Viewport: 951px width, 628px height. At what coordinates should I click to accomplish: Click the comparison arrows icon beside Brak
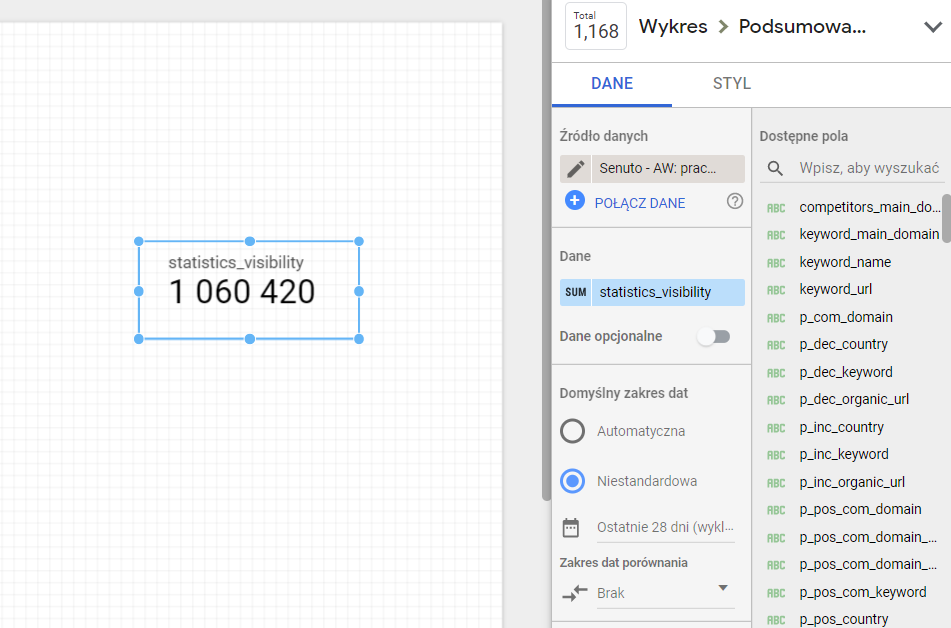[x=575, y=592]
